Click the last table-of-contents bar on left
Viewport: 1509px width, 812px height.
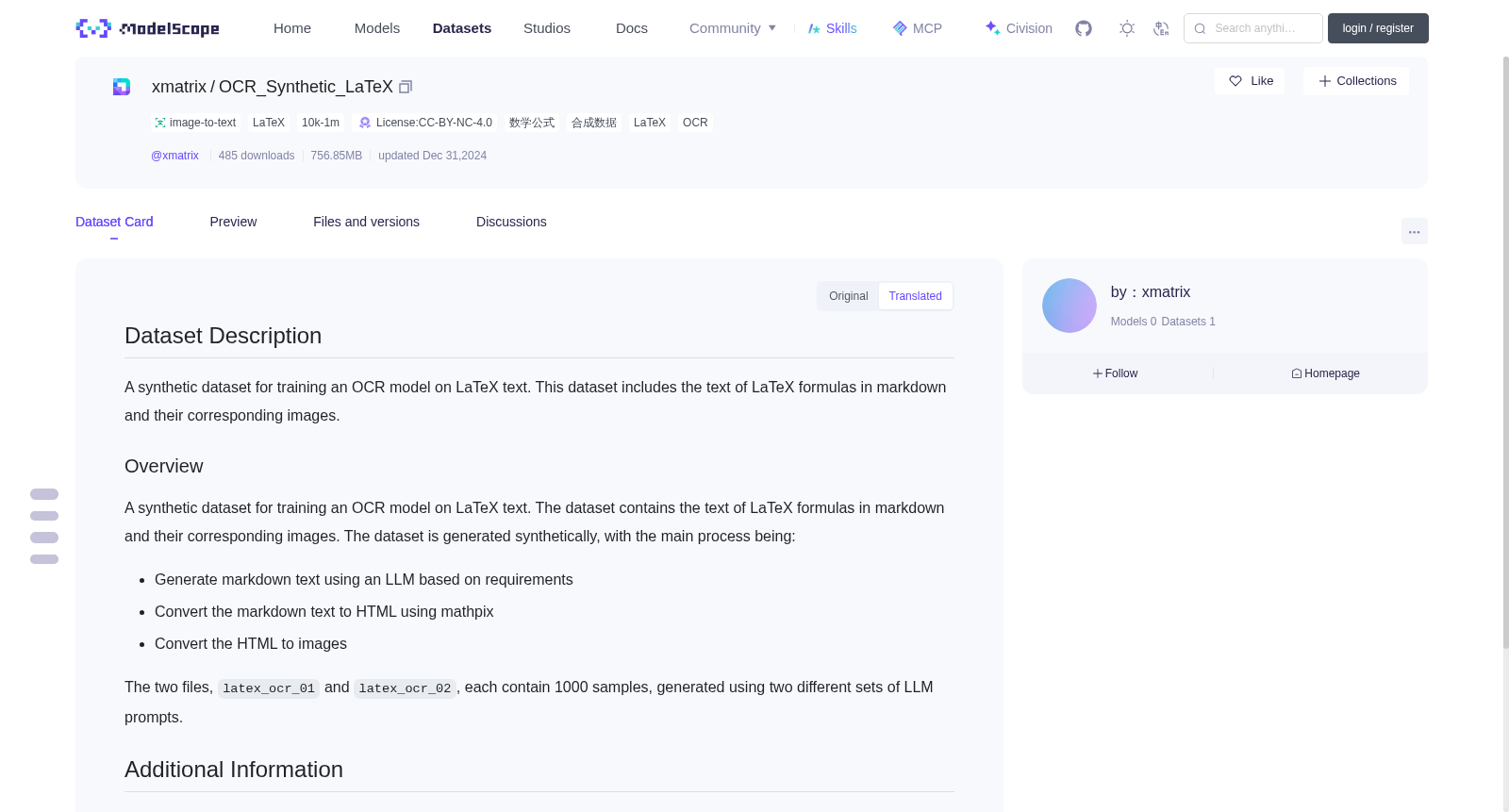(x=44, y=559)
